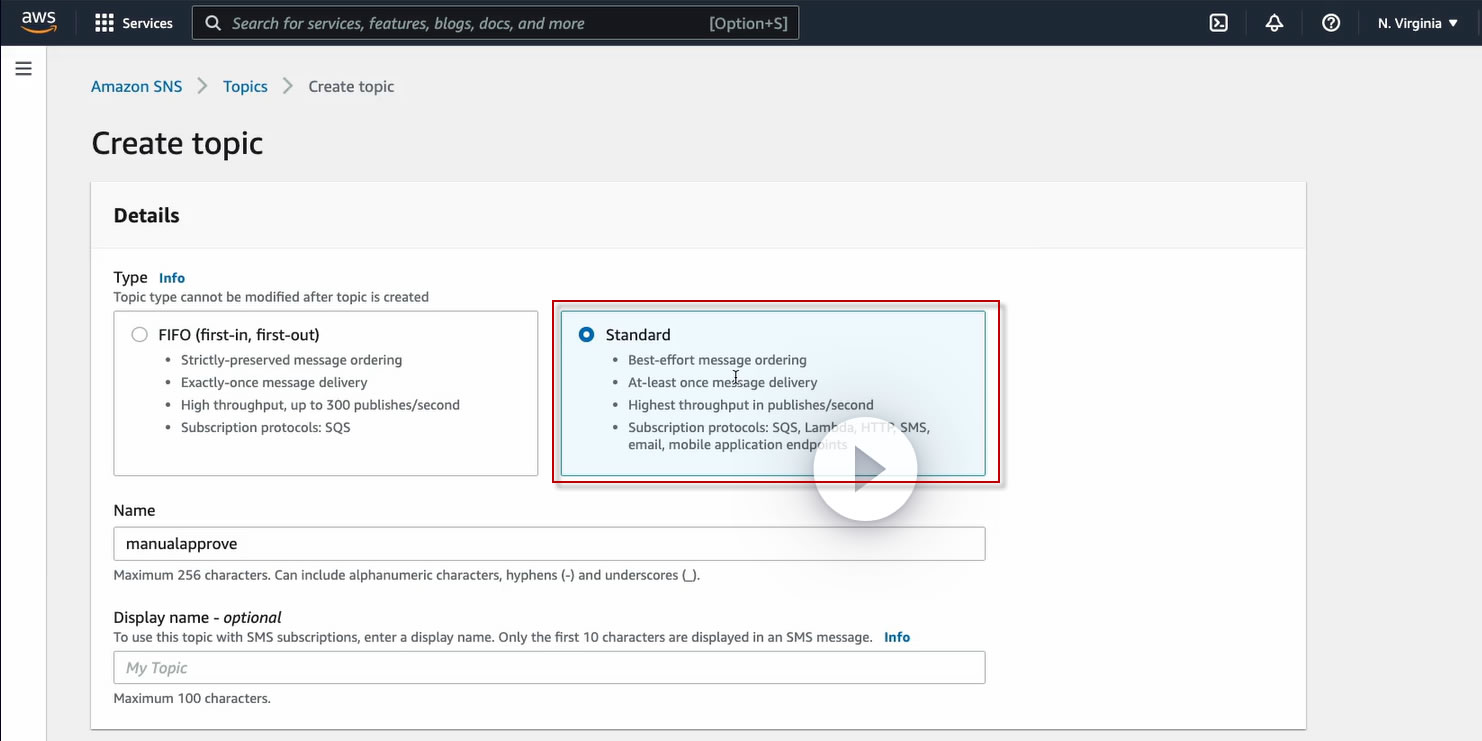The height and width of the screenshot is (741, 1482).
Task: Click 'High throughput, up to 300 publishes/second' text
Action: click(x=320, y=405)
